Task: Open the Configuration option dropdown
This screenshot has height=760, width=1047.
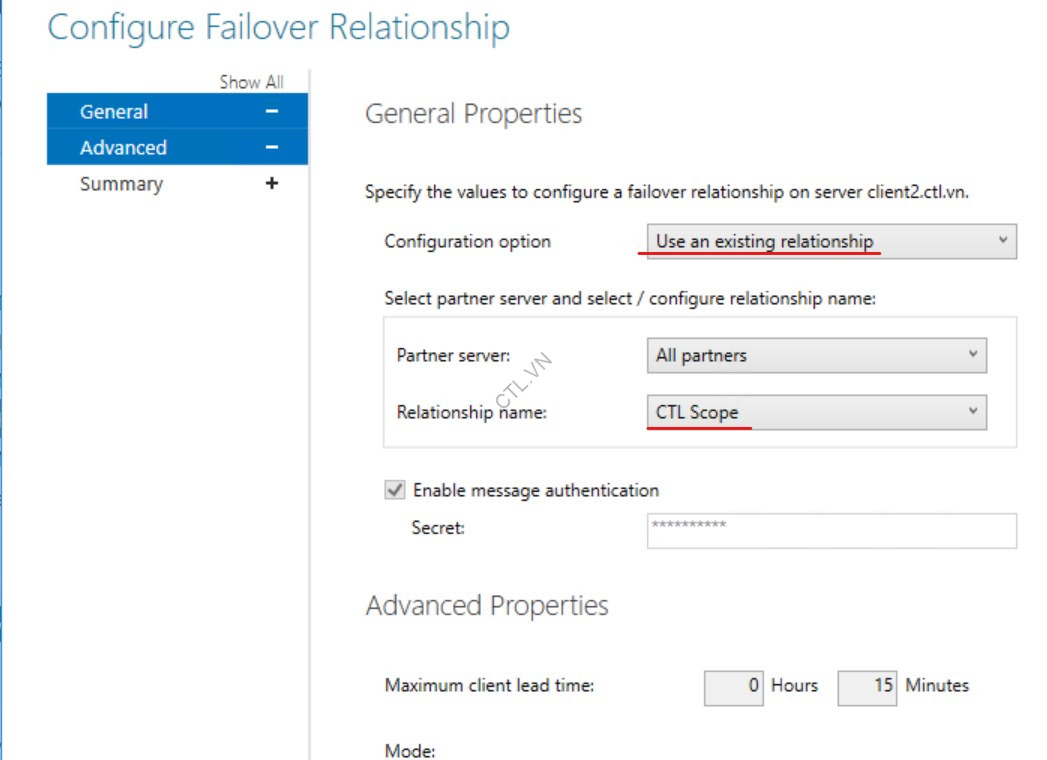Action: coord(830,241)
